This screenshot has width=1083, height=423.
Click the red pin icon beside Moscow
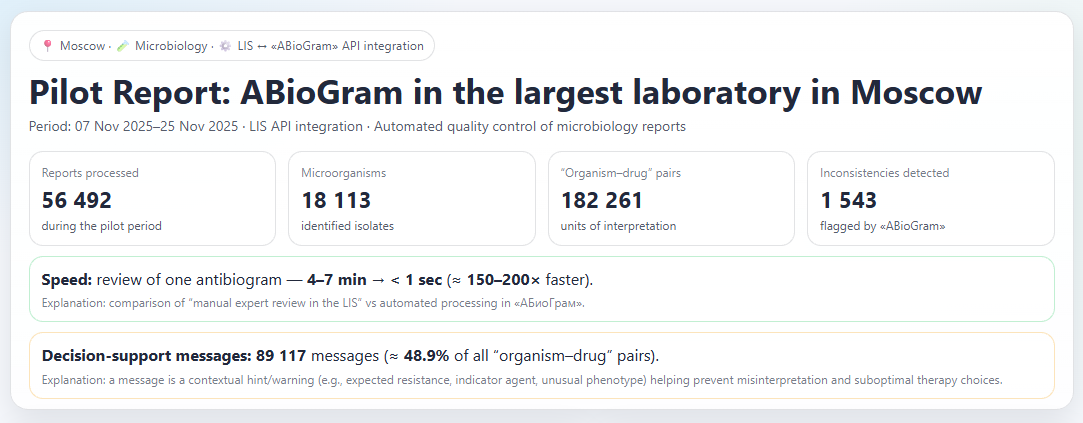(47, 46)
